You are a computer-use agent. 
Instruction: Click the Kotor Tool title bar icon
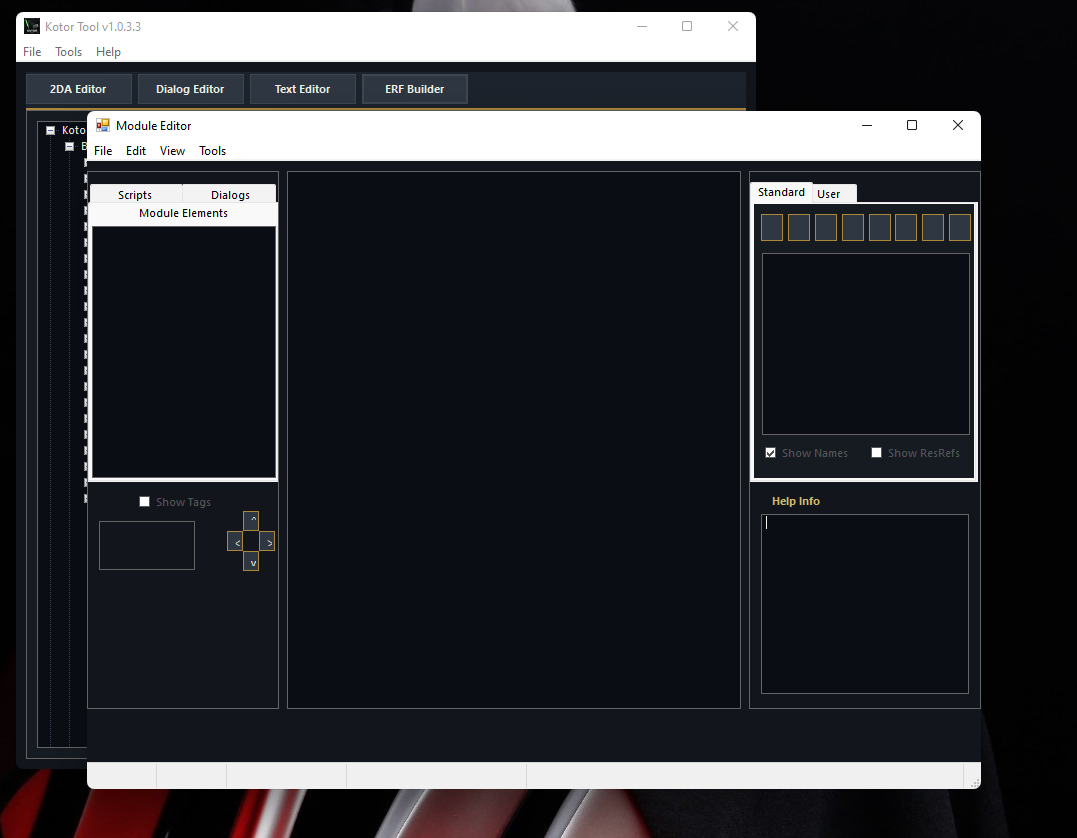point(32,26)
